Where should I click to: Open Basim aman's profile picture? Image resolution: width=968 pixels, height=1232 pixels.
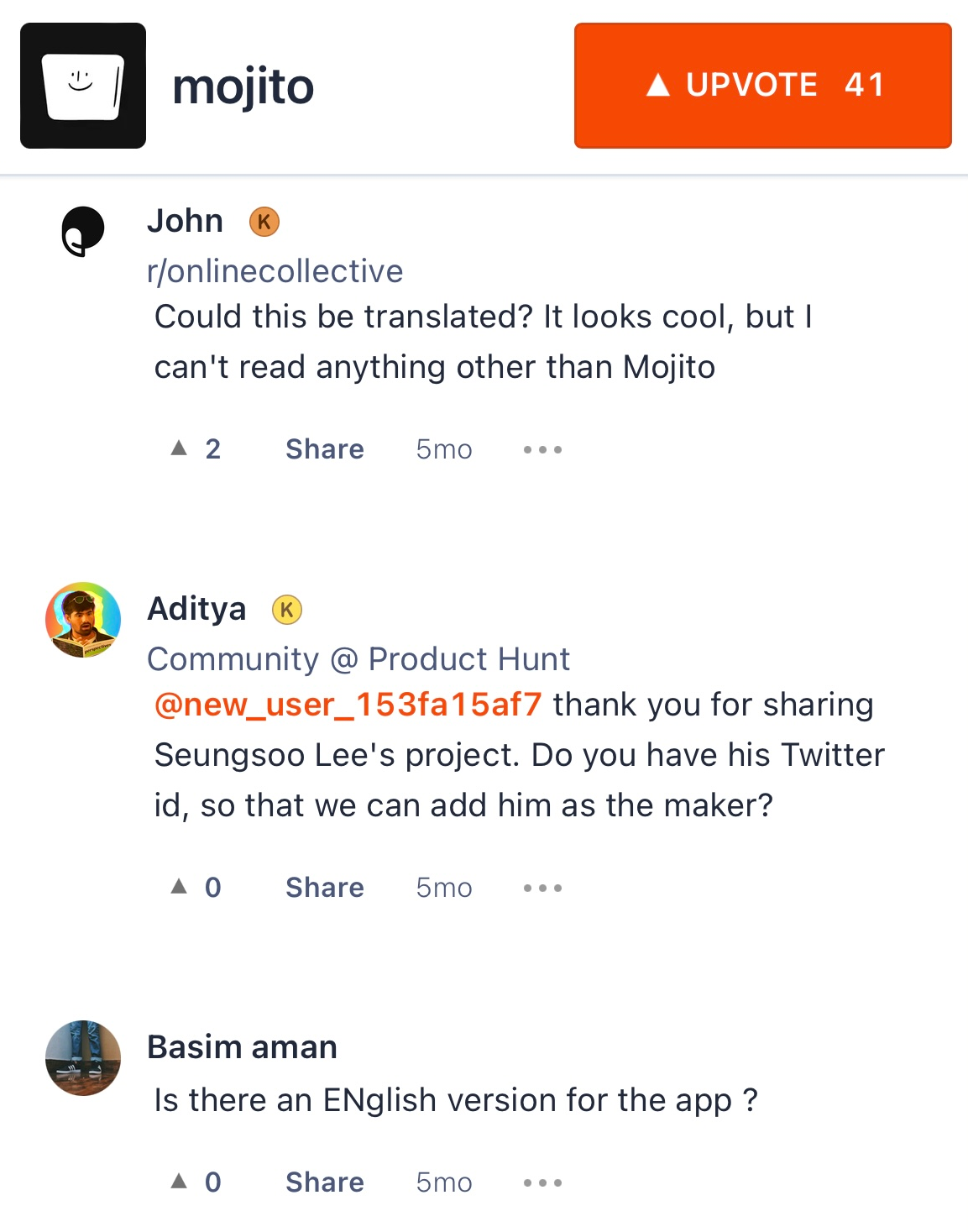pyautogui.click(x=83, y=1057)
